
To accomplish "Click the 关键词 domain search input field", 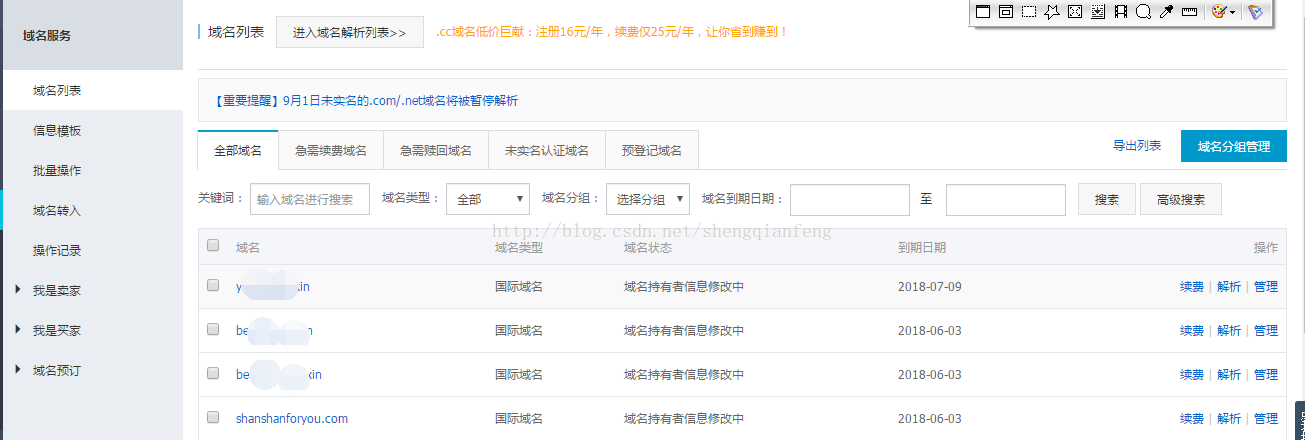I will coord(309,199).
